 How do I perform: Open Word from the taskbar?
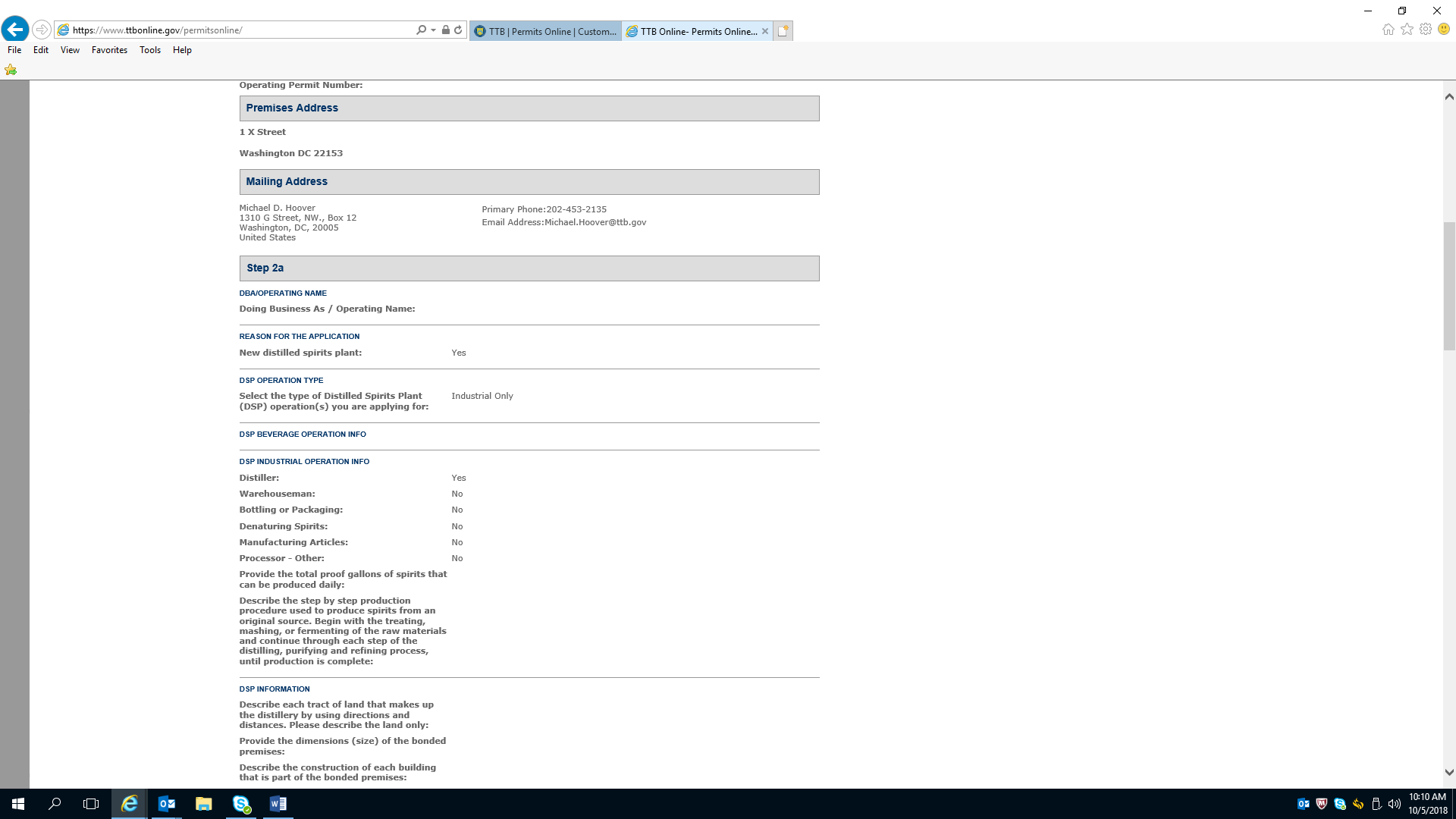point(278,804)
